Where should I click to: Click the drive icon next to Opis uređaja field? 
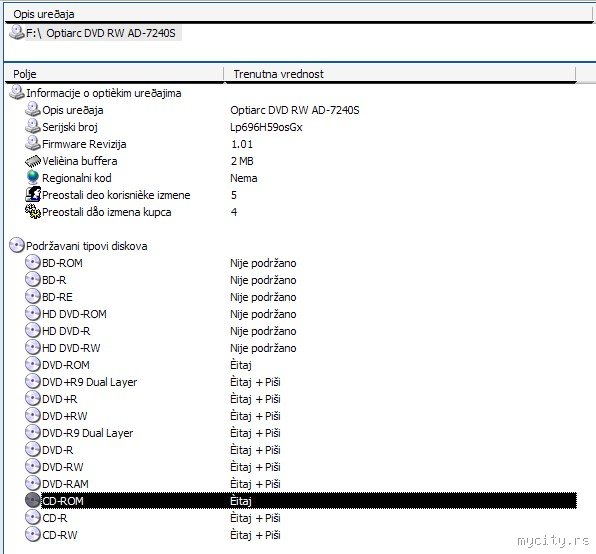[x=33, y=109]
